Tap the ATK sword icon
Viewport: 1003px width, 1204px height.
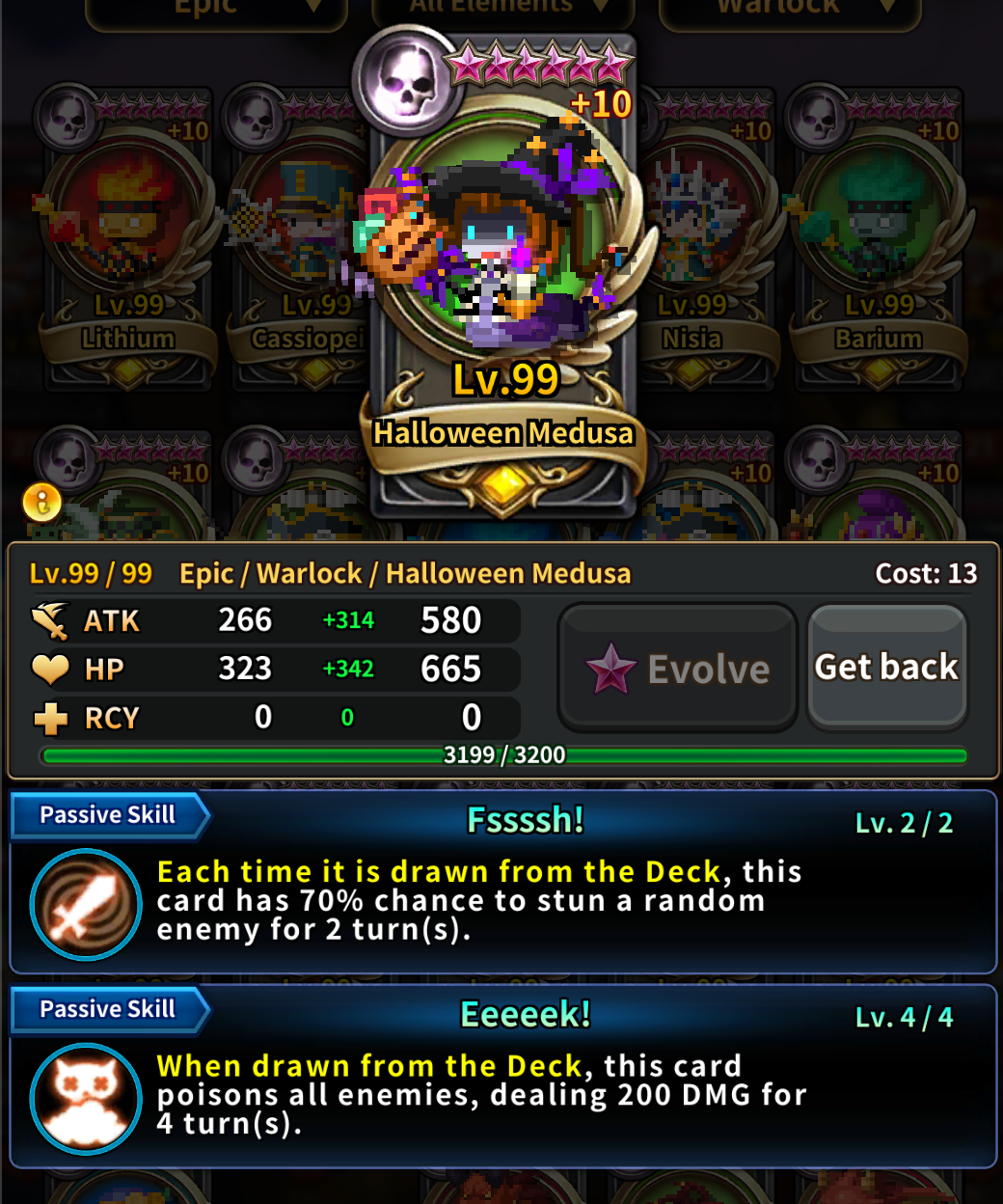(x=50, y=620)
